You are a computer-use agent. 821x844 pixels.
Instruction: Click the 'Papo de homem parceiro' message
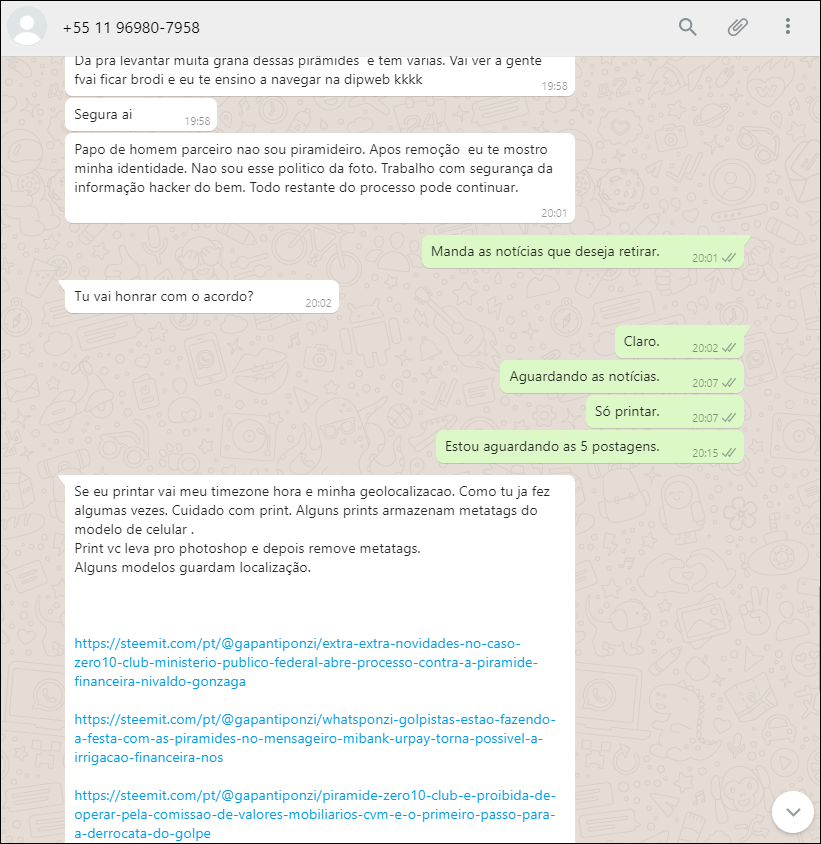pyautogui.click(x=320, y=178)
